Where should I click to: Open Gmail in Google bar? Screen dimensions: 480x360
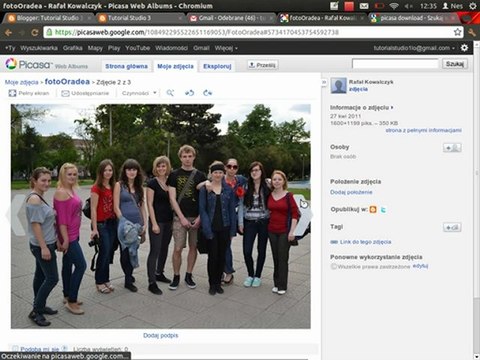pos(201,48)
